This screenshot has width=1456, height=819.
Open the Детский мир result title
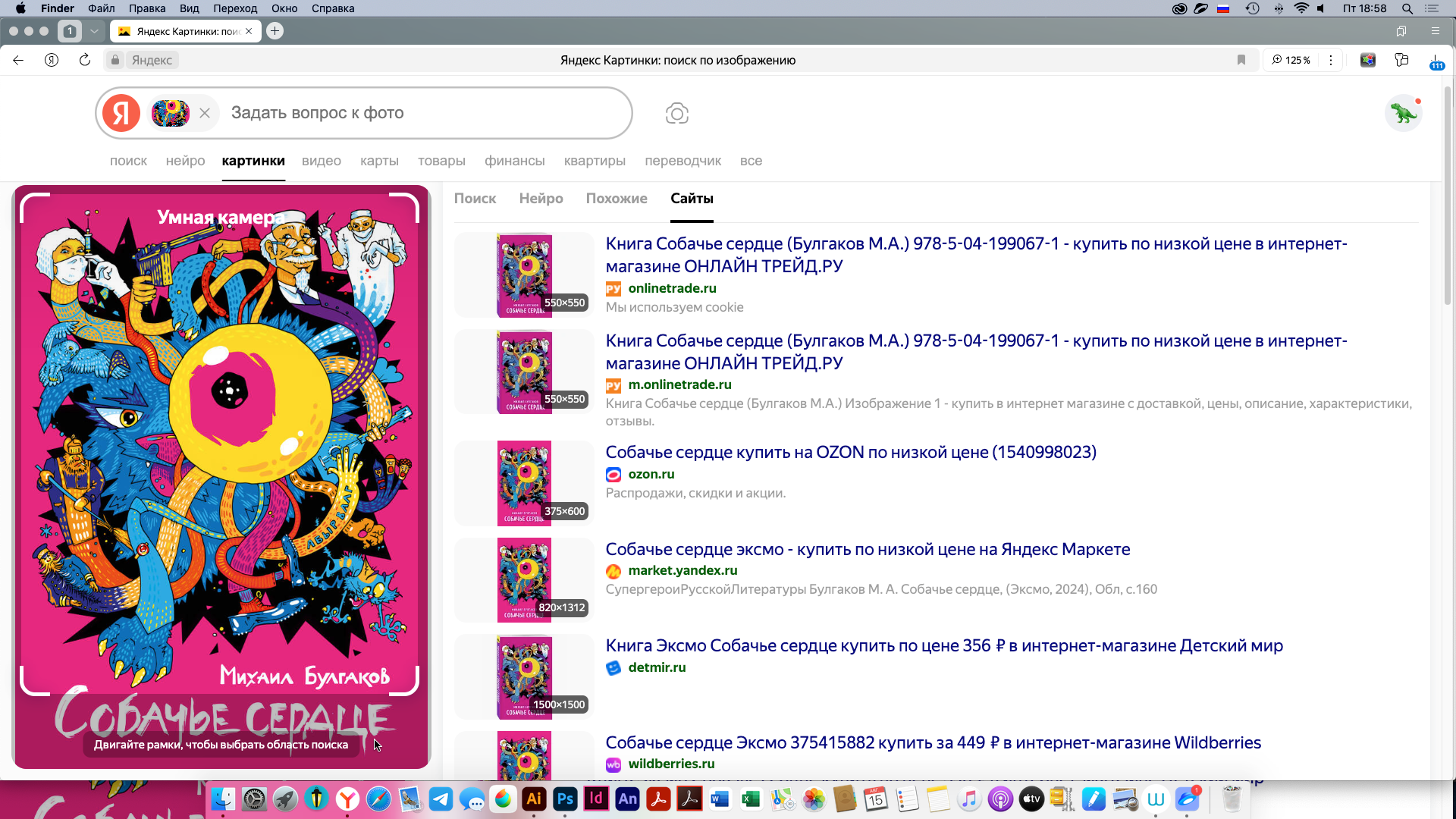pos(944,646)
